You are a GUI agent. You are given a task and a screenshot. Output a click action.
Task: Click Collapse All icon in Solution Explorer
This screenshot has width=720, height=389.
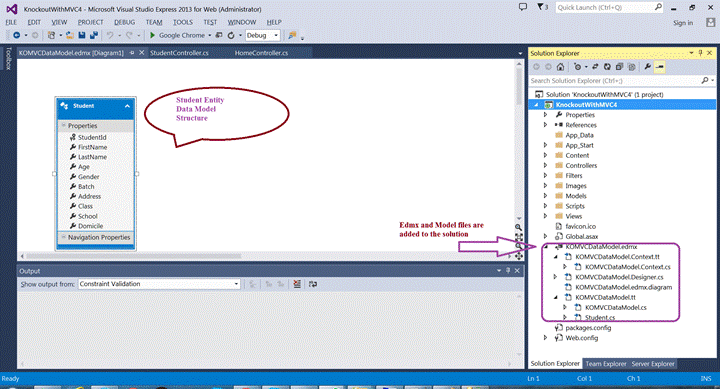coord(619,67)
